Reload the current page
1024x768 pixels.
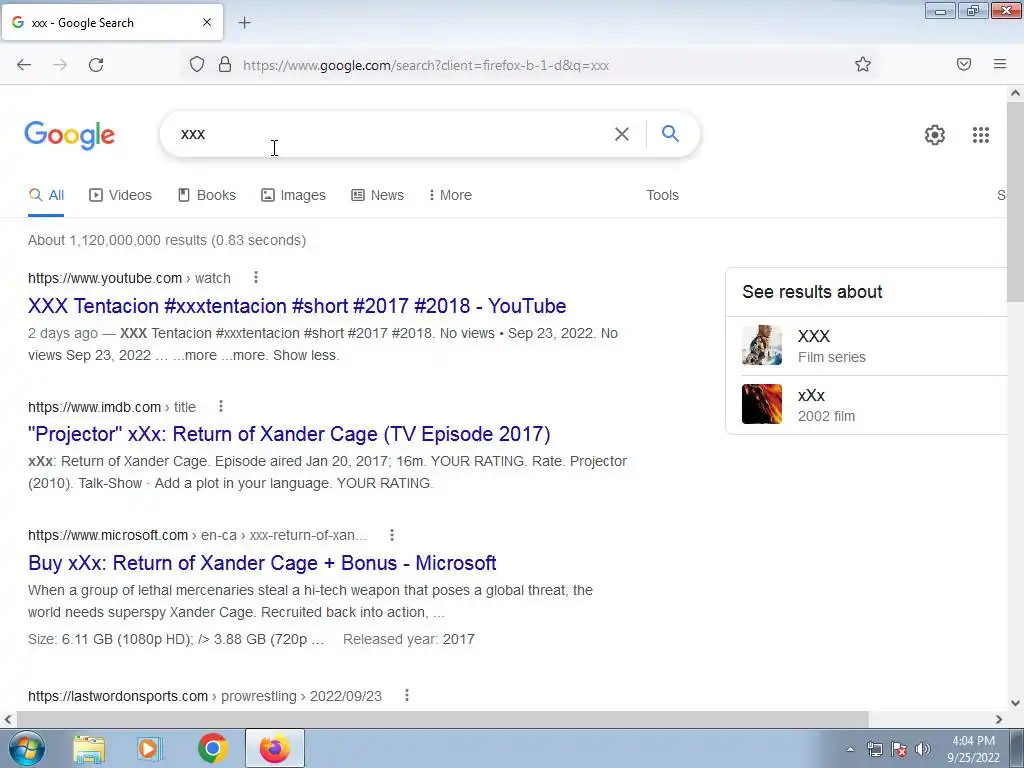(96, 65)
